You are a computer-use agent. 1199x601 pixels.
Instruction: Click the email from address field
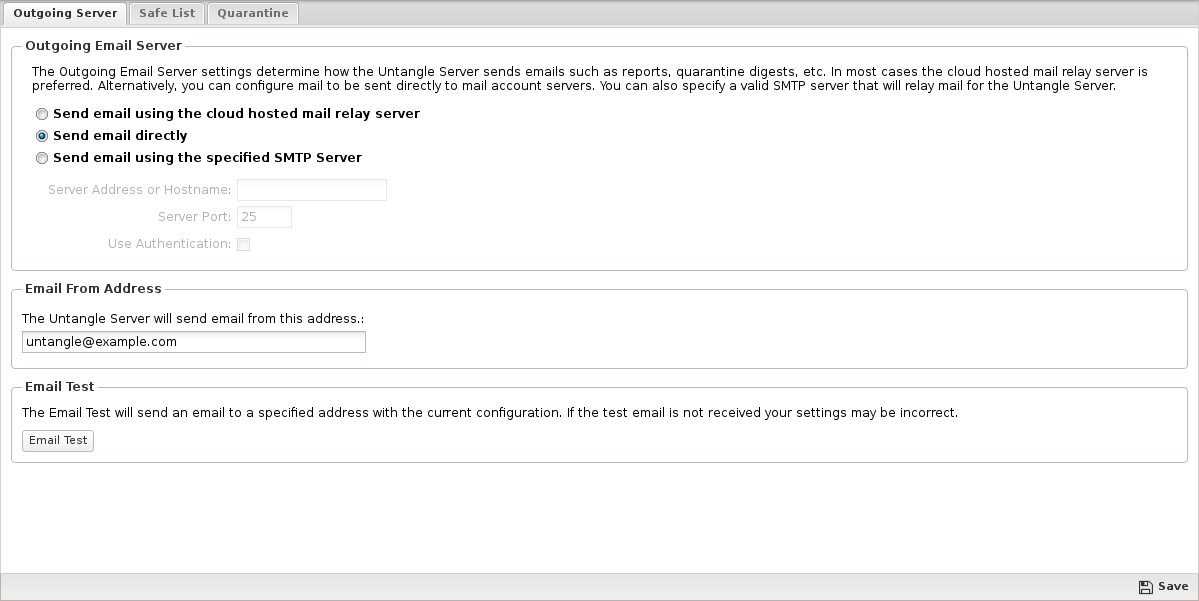[194, 342]
